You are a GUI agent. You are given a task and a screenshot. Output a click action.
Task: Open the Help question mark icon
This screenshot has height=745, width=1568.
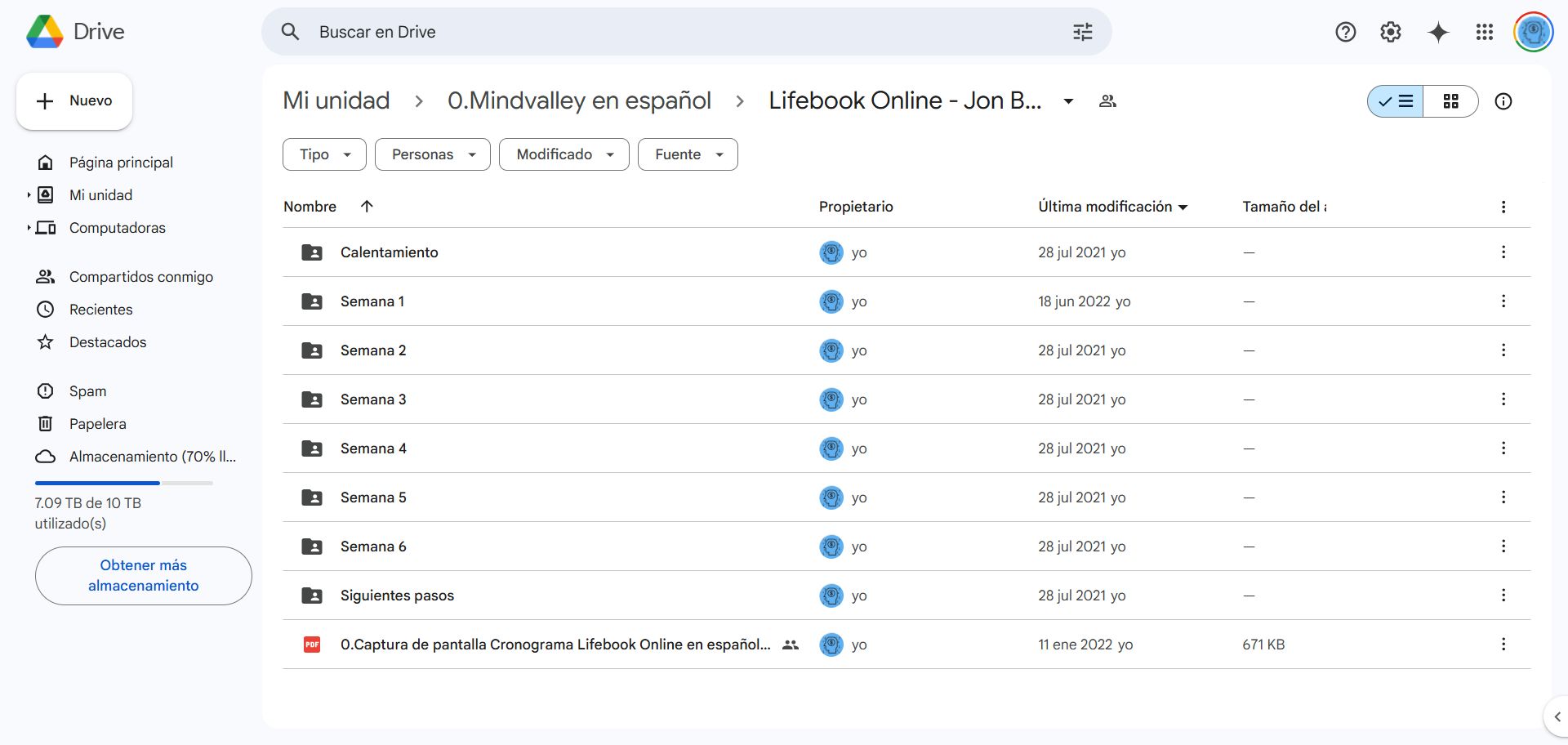(x=1345, y=32)
